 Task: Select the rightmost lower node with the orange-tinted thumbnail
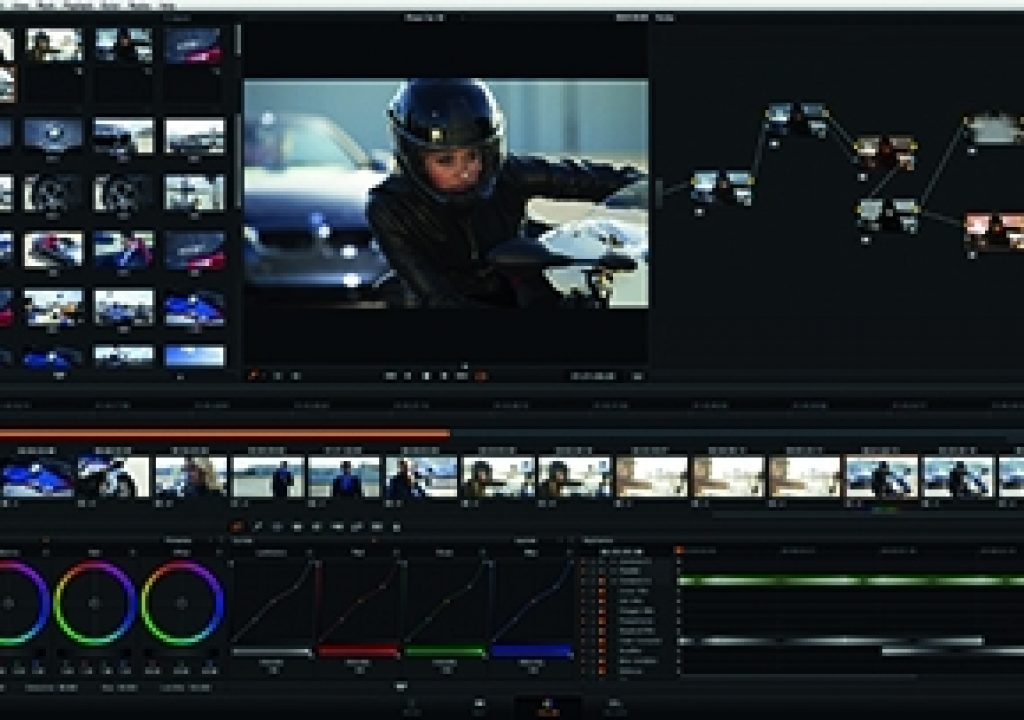click(x=995, y=231)
